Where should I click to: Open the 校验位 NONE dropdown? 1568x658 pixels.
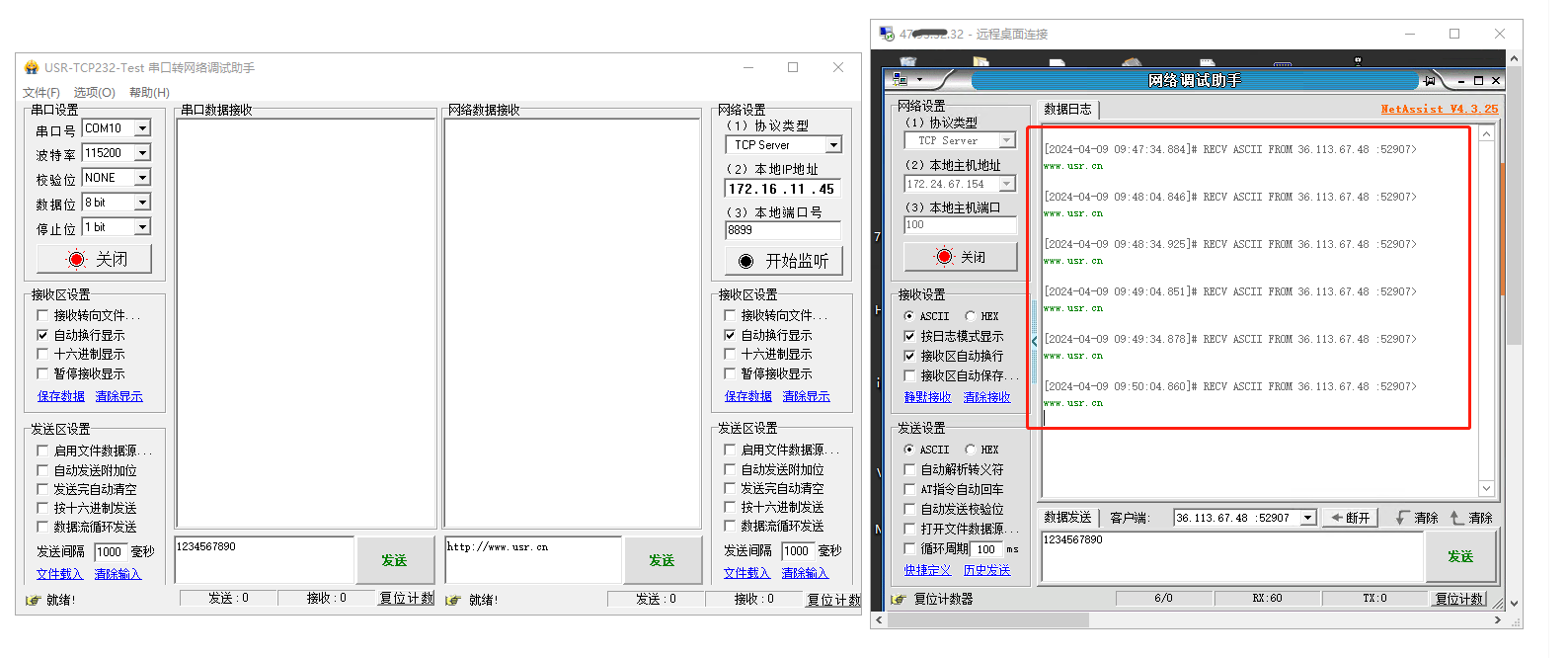(142, 178)
